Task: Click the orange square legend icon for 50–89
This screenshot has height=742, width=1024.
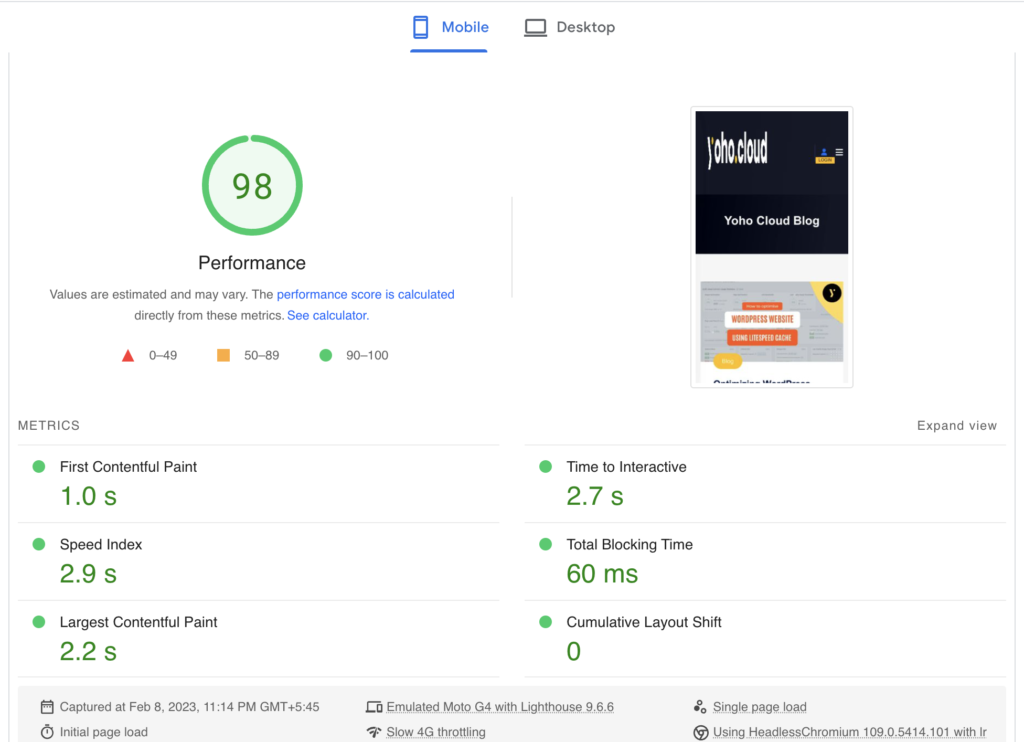Action: coord(223,354)
